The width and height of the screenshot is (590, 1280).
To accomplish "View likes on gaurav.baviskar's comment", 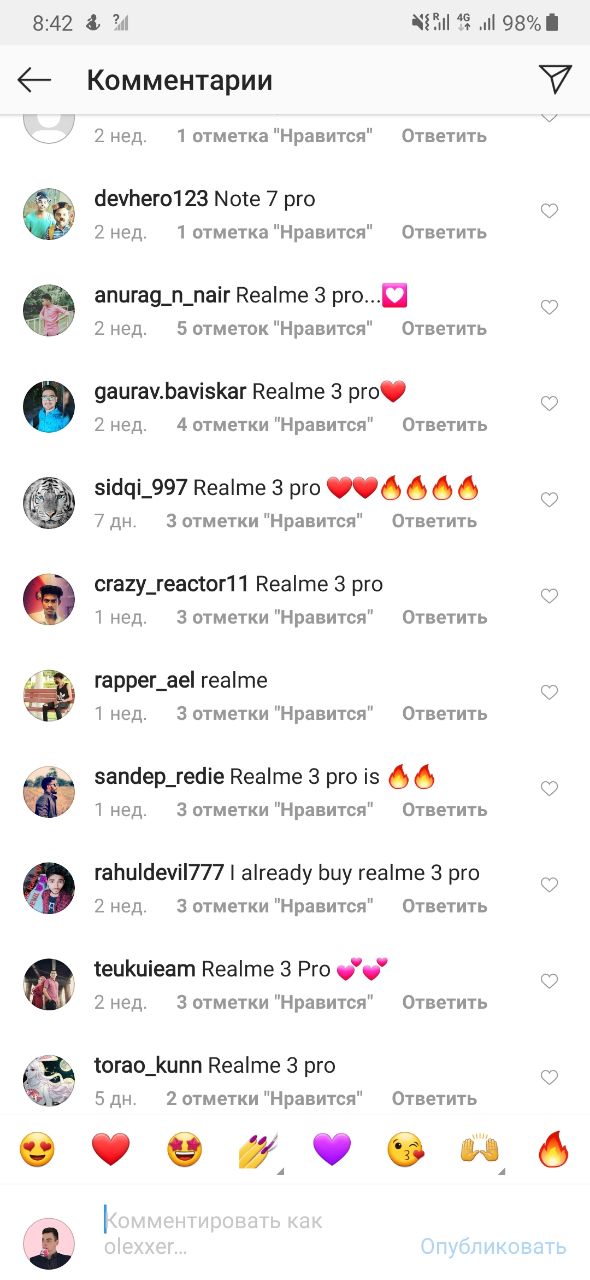I will pyautogui.click(x=275, y=424).
